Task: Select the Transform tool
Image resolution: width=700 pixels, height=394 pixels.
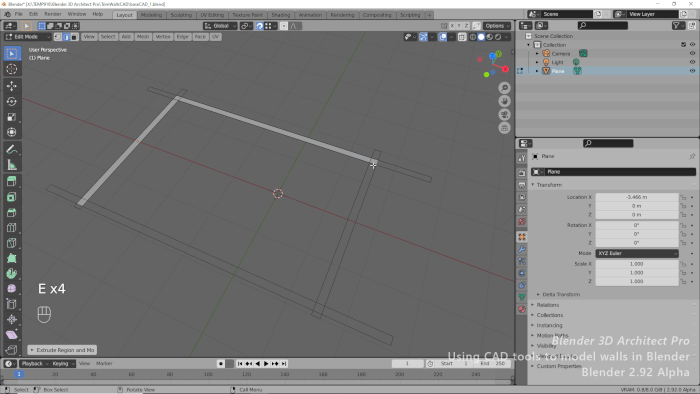Action: [x=12, y=133]
